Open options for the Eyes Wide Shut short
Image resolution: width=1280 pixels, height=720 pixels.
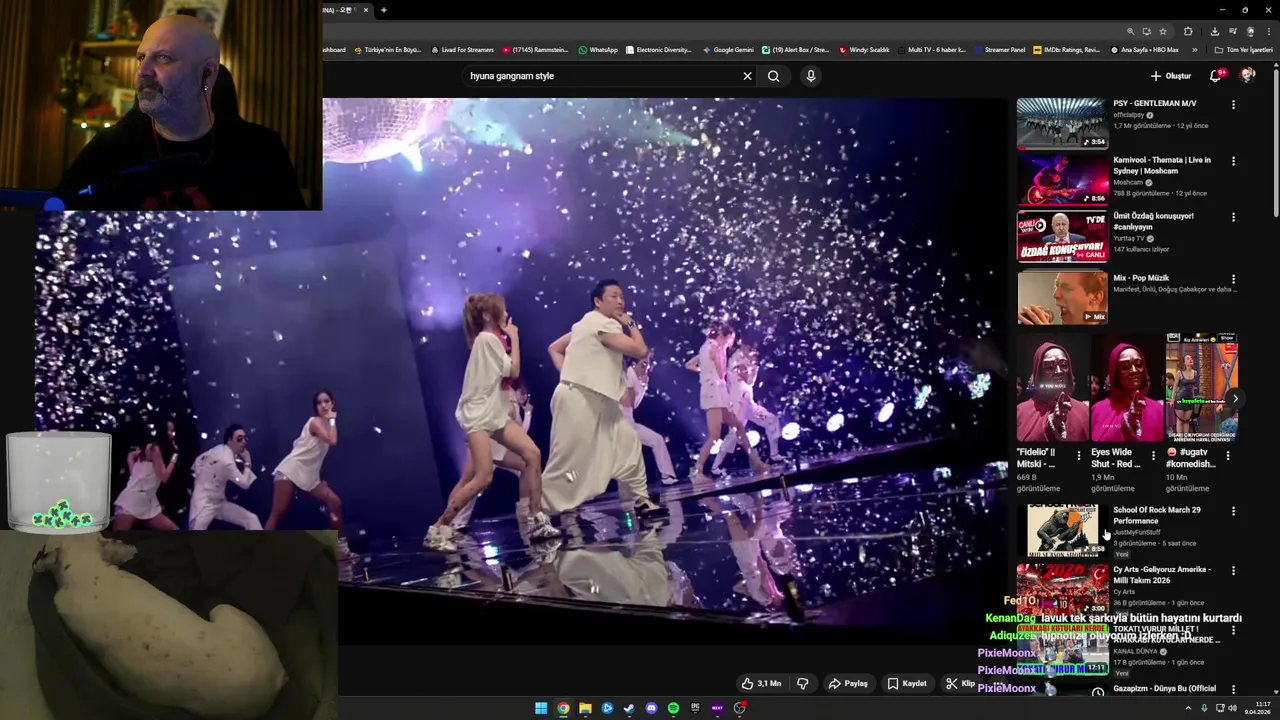click(1153, 455)
